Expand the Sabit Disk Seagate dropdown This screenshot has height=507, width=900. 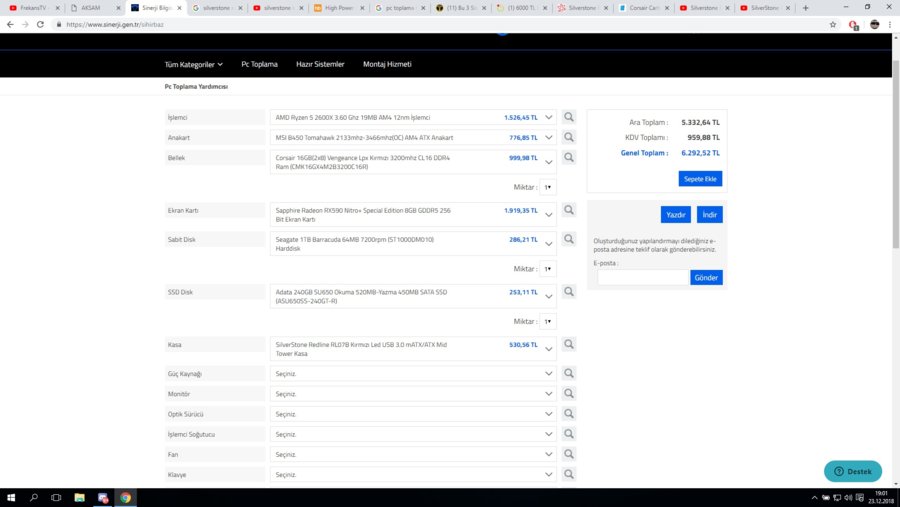pyautogui.click(x=413, y=243)
